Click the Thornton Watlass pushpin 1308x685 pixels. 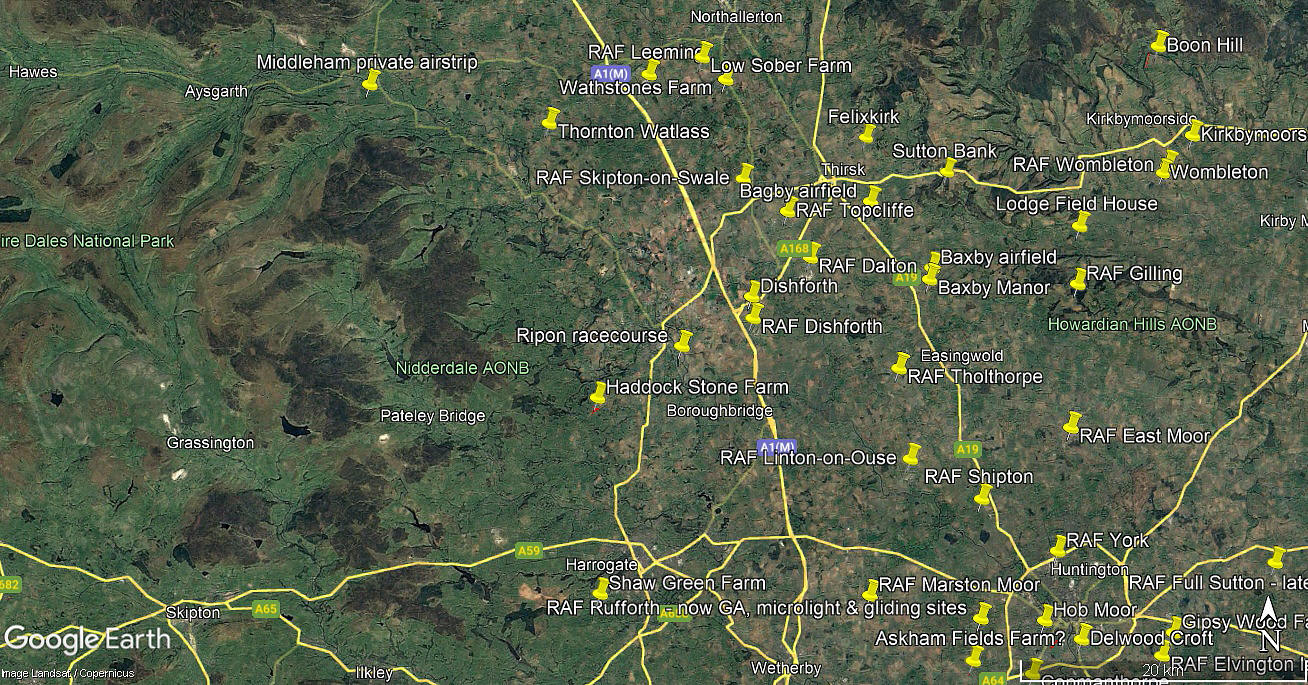(550, 118)
